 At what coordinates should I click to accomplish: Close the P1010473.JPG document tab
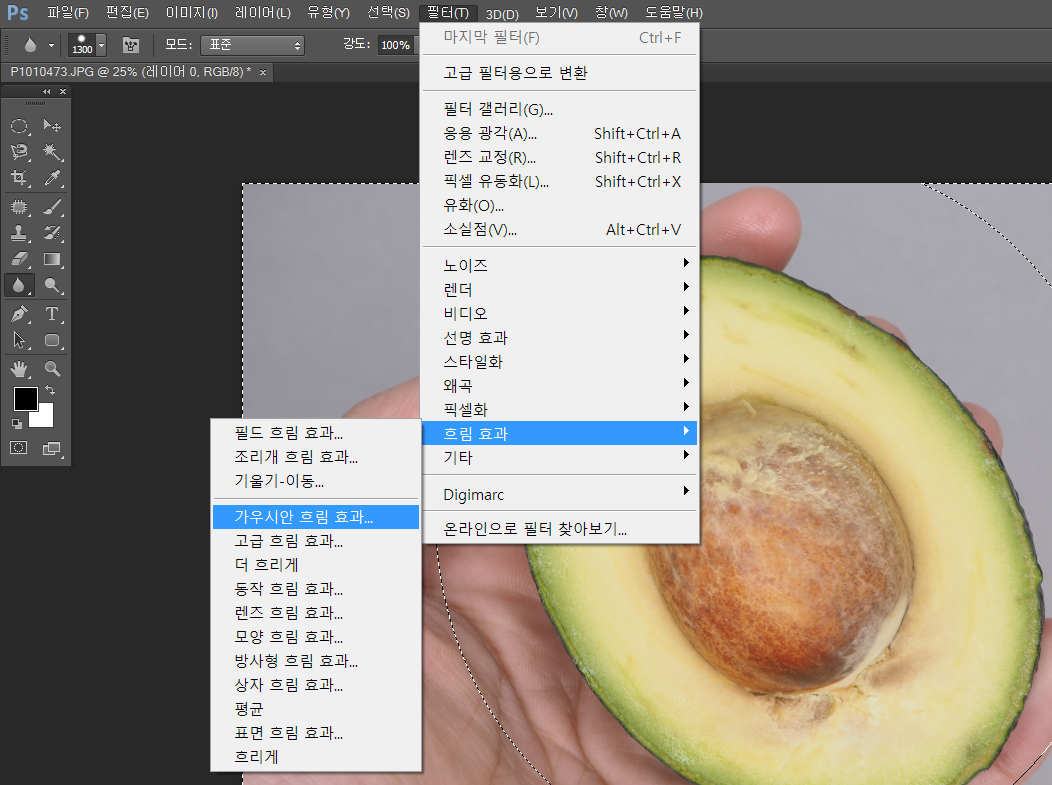(263, 72)
